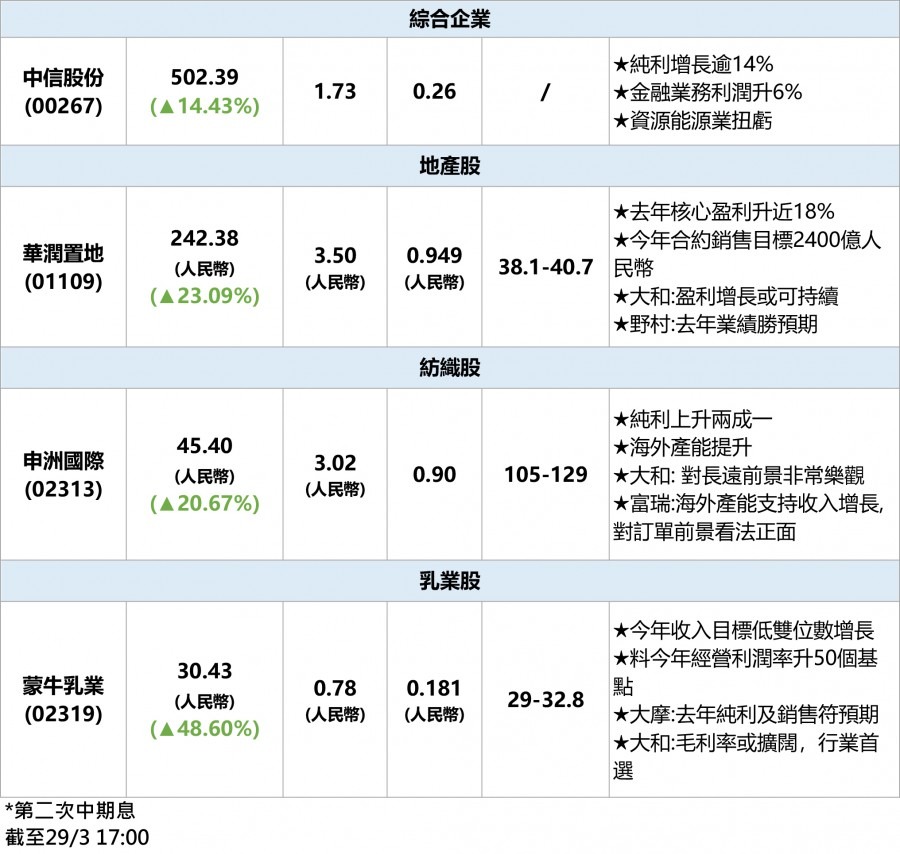This screenshot has width=900, height=854.
Task: Select the 38.1-40.7 target price range
Action: click(x=545, y=267)
